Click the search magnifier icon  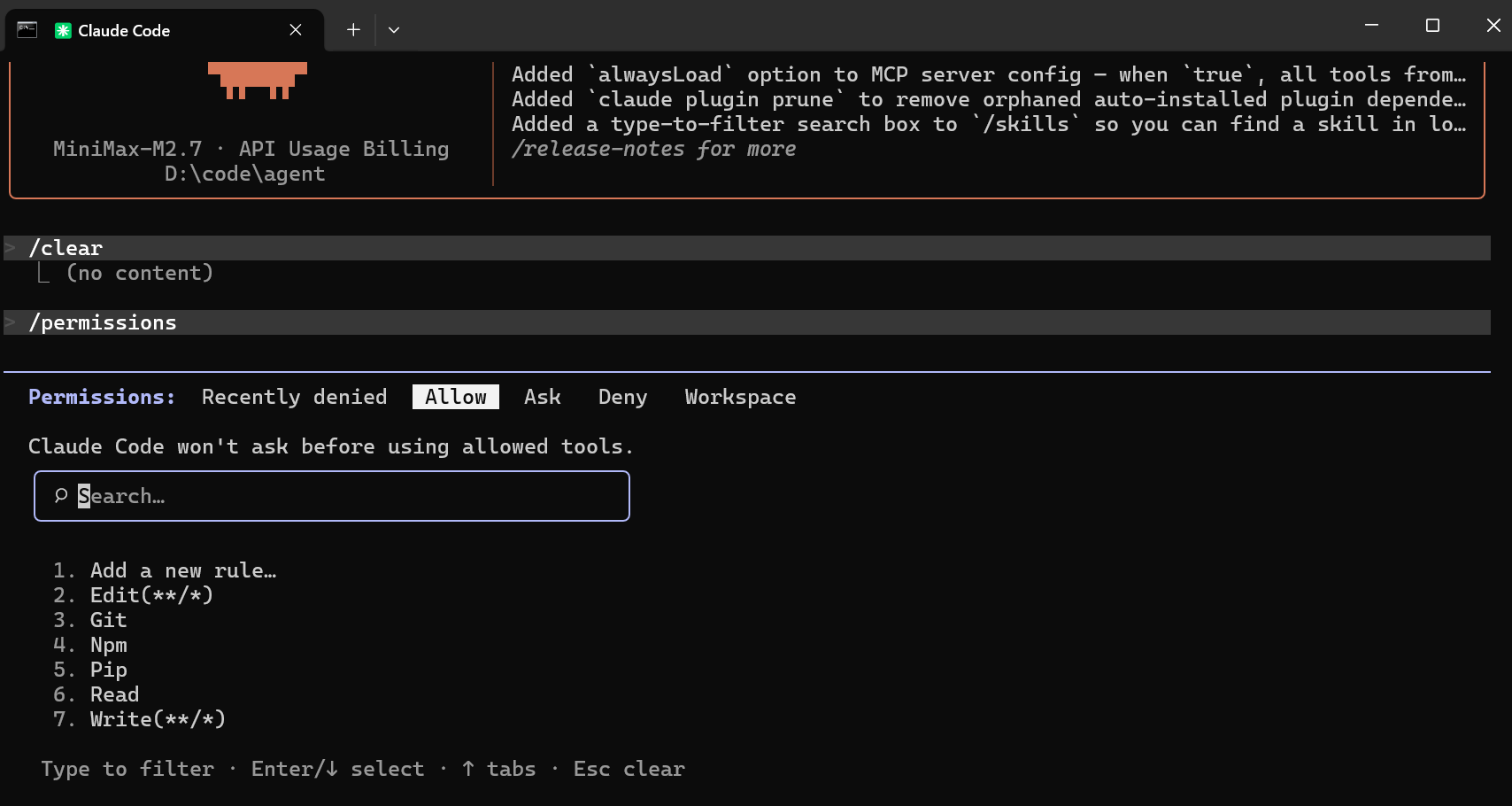[x=61, y=496]
